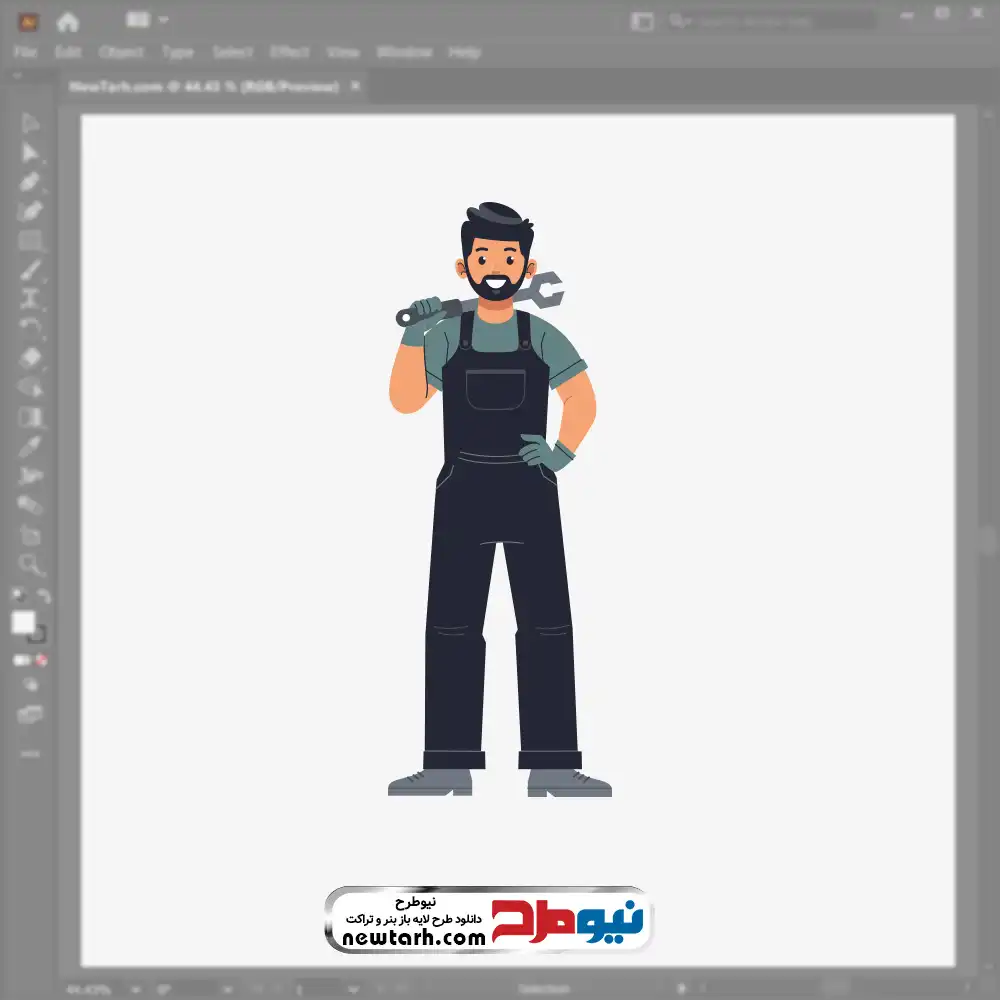Swap fill and stroke colors
Viewport: 1000px width, 1000px height.
point(43,597)
